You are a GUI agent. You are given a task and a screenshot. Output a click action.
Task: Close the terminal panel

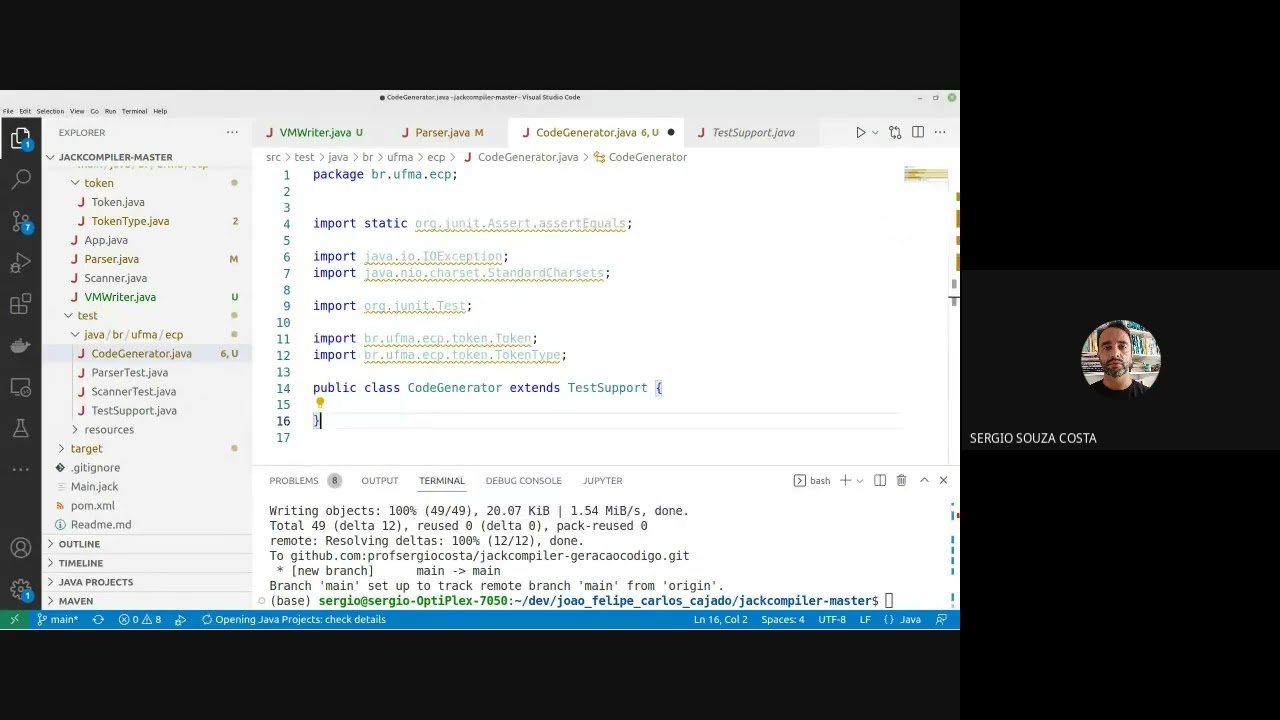pyautogui.click(x=943, y=480)
